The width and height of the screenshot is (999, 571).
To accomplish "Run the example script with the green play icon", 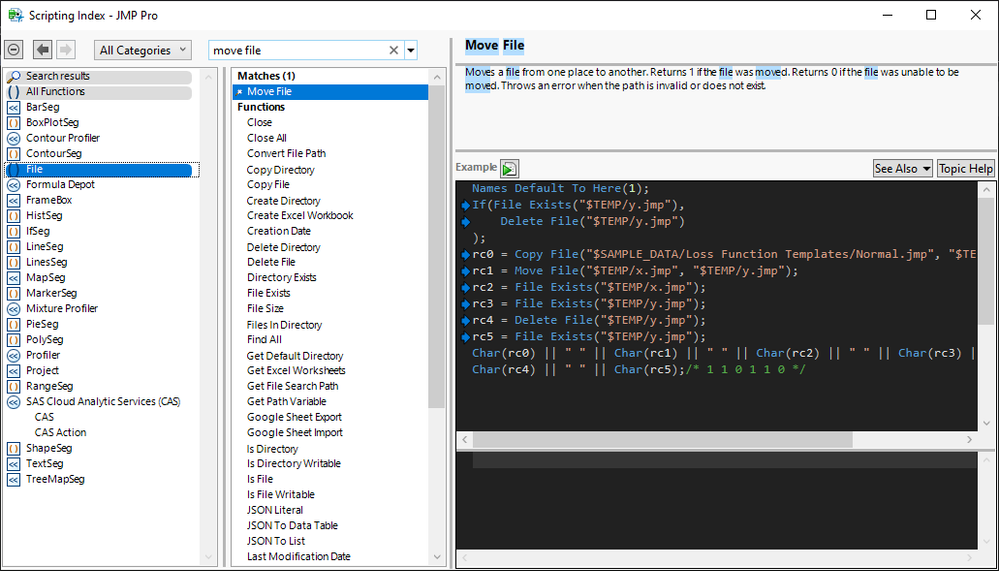I will coord(510,169).
